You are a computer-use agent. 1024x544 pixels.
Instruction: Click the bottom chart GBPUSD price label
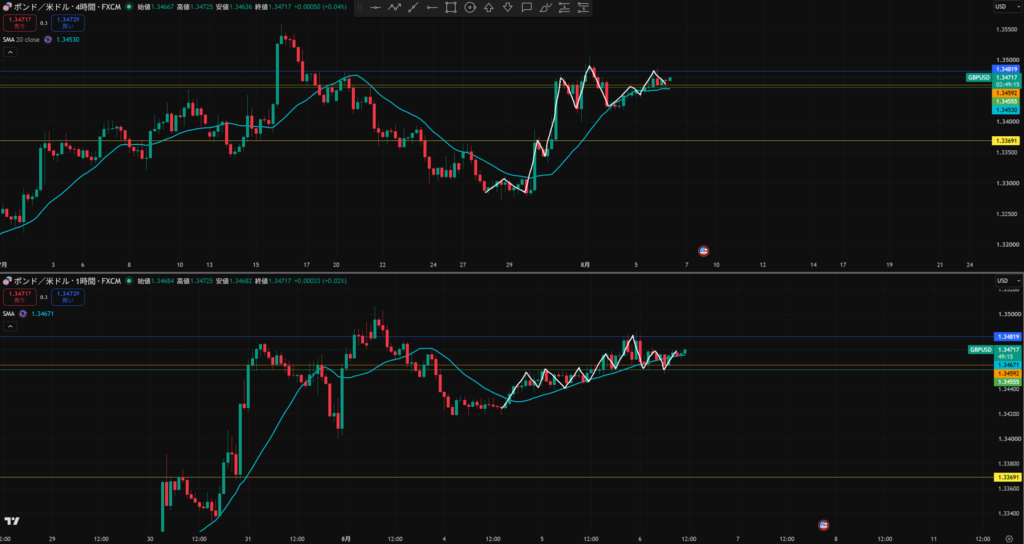980,350
